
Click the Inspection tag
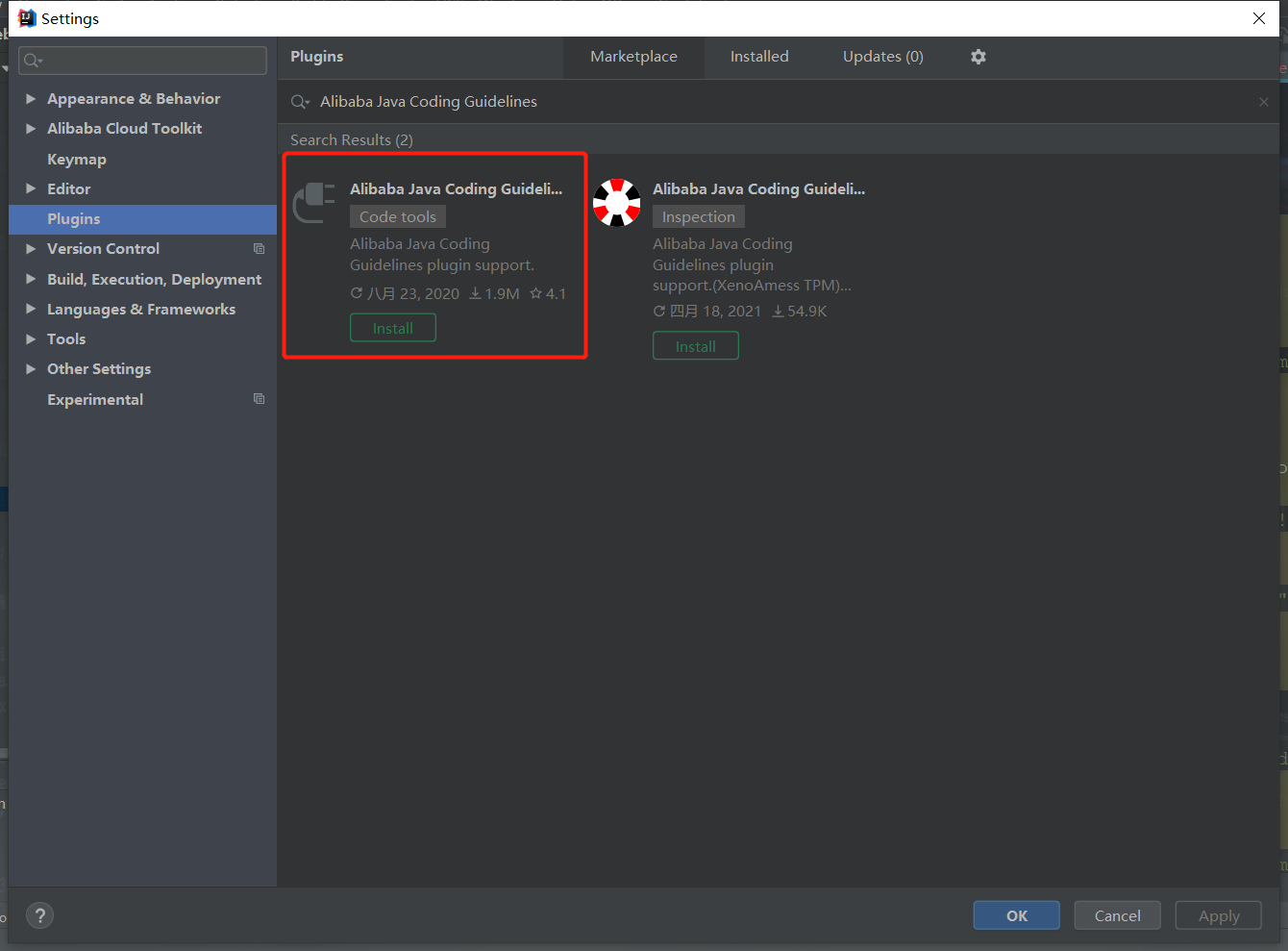699,217
